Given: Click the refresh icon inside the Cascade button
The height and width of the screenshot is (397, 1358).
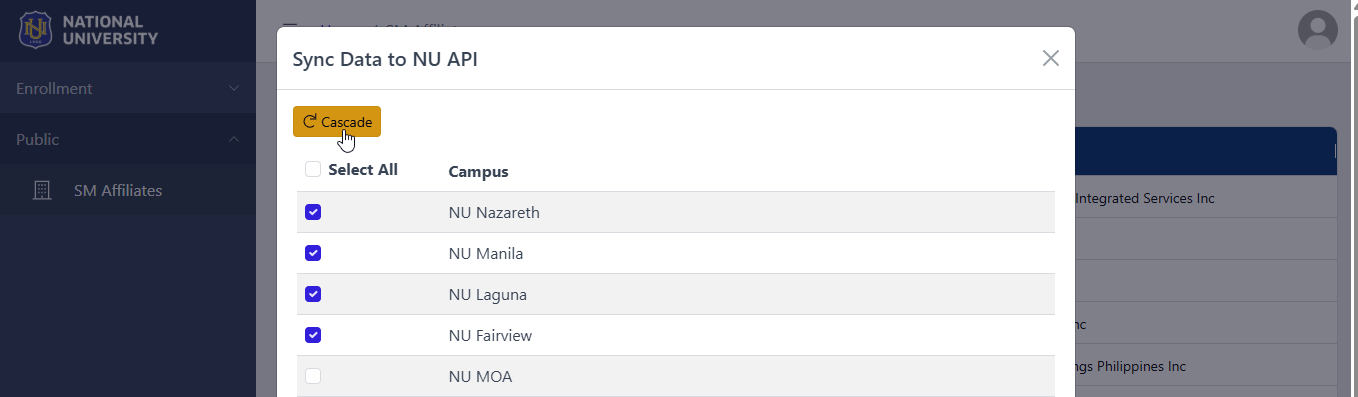Looking at the screenshot, I should [x=309, y=122].
